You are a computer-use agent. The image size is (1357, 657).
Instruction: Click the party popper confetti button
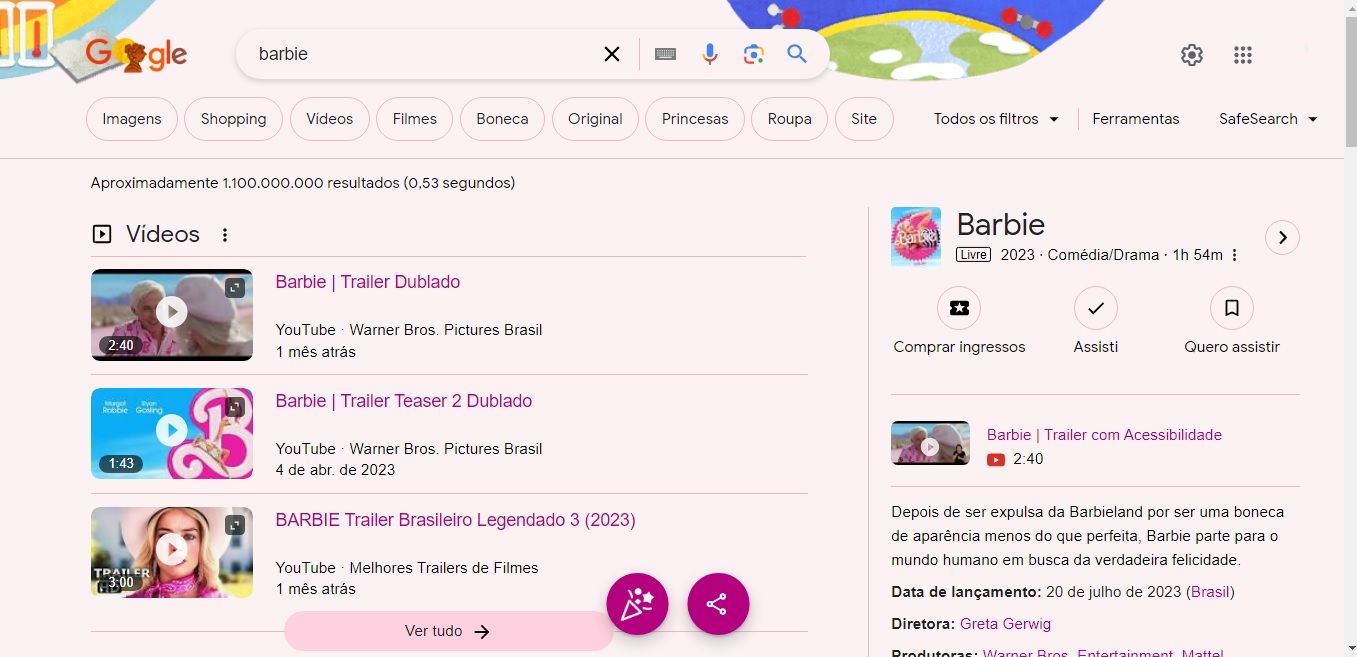(637, 604)
